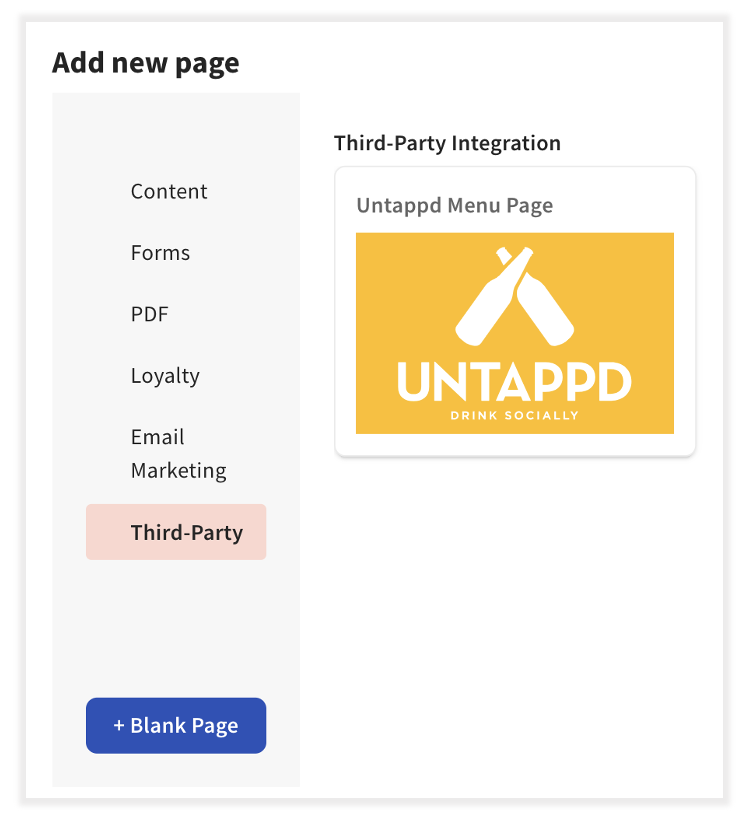This screenshot has height=822, width=748.
Task: Click the + Blank Page button
Action: (x=175, y=725)
